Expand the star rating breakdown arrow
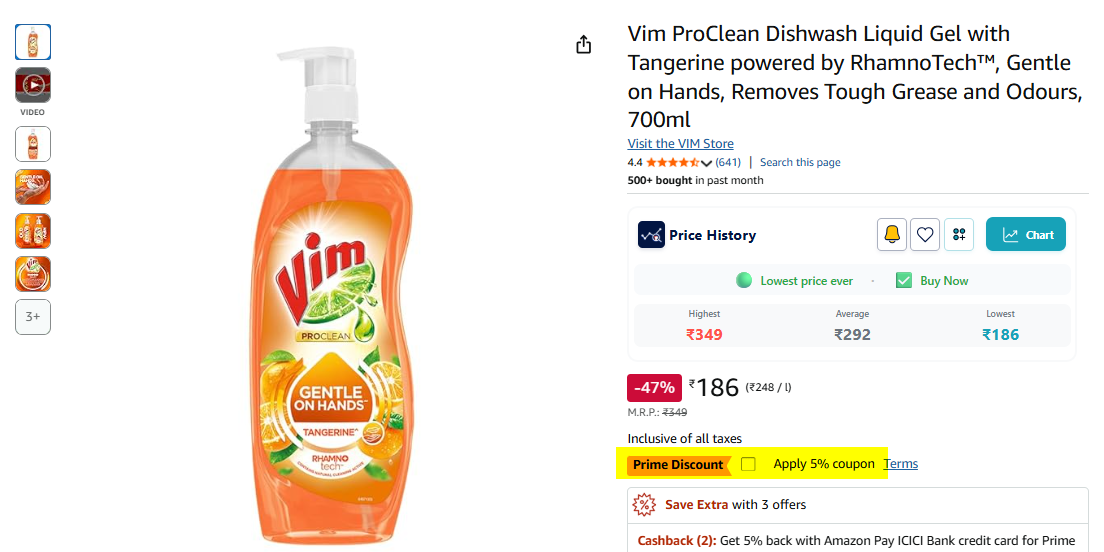 tap(707, 163)
